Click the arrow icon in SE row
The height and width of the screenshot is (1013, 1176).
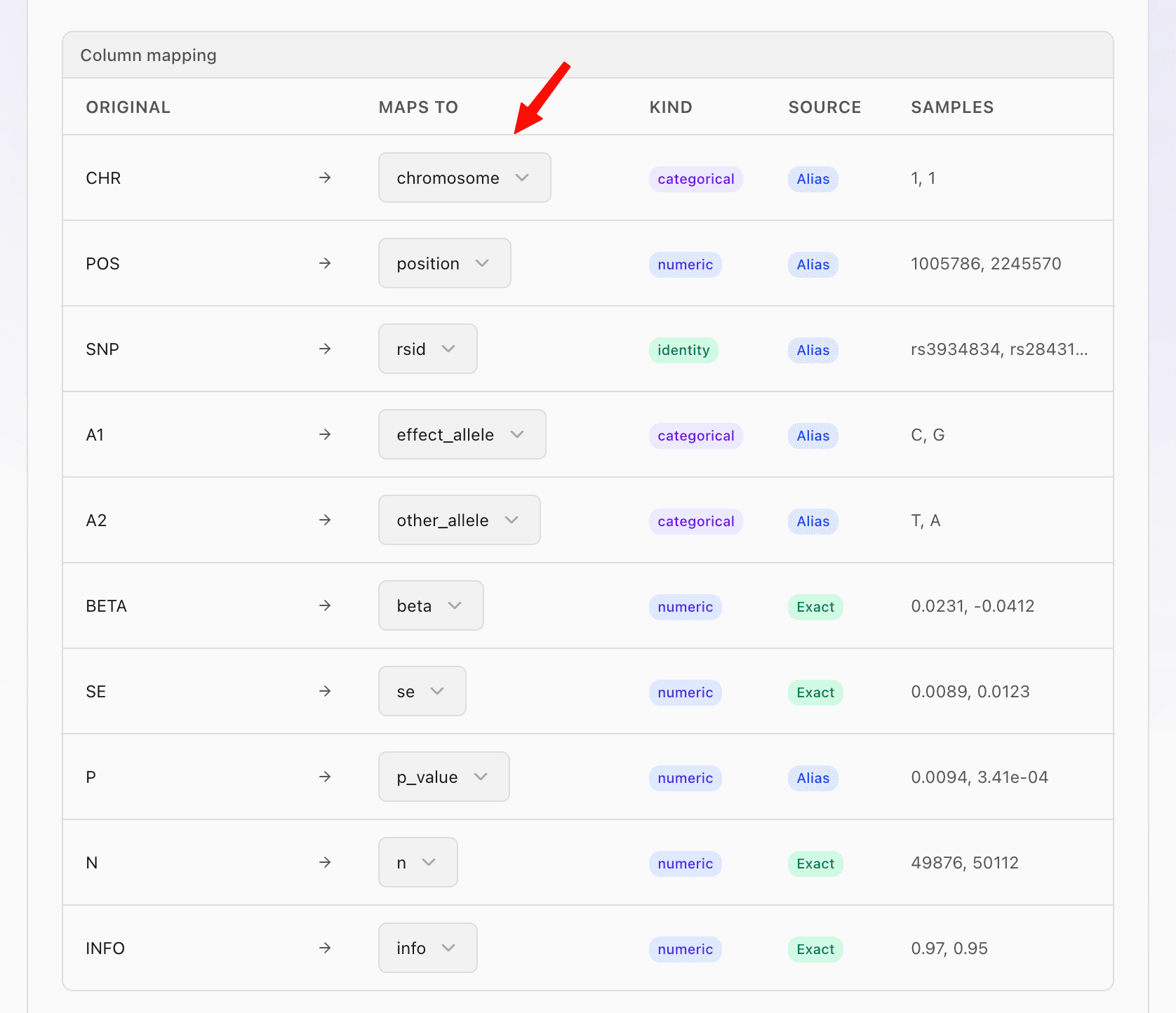click(x=325, y=691)
